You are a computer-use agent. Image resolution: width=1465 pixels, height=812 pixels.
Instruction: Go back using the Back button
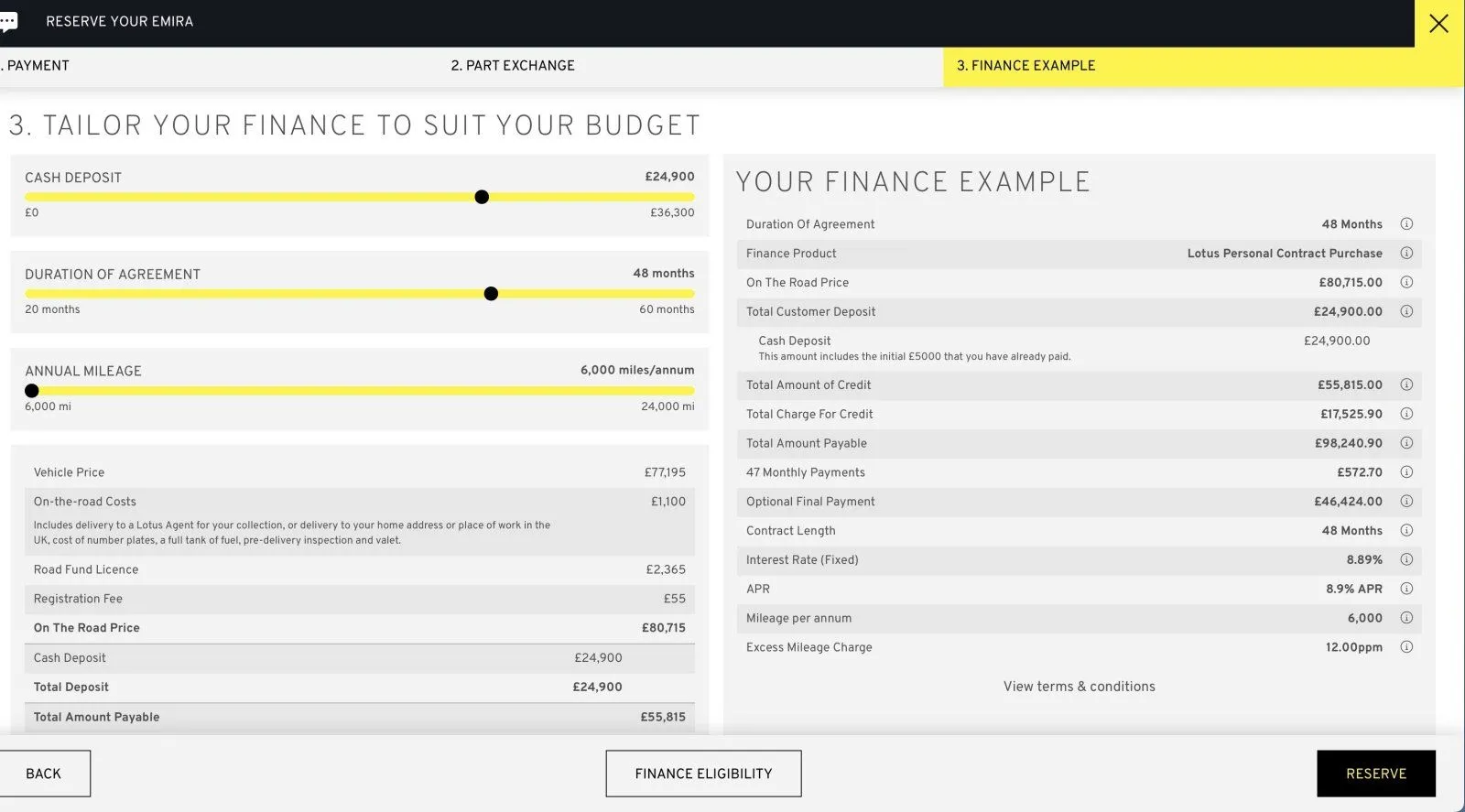pyautogui.click(x=44, y=774)
